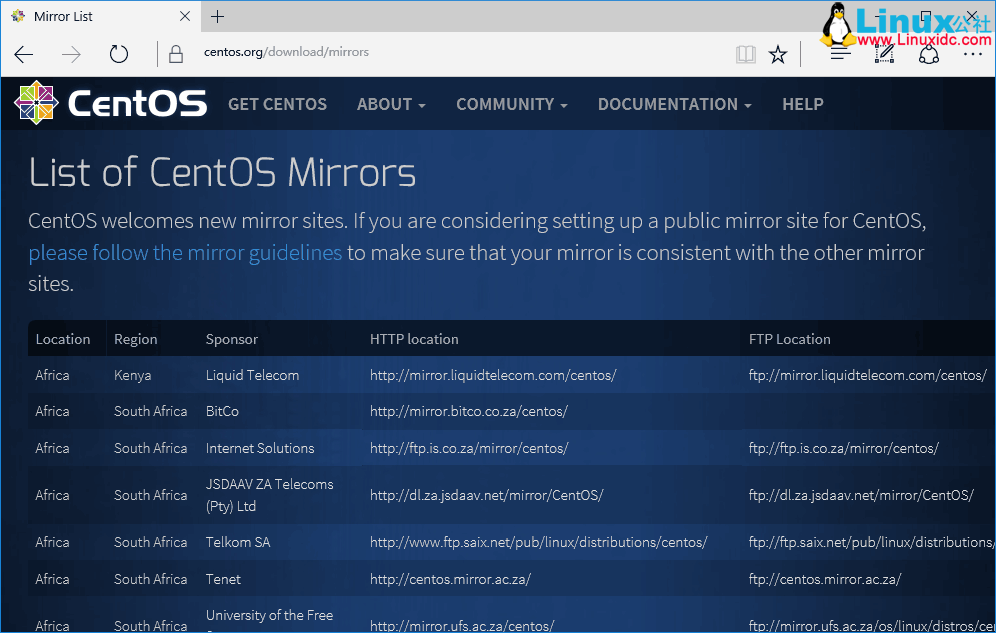Go to the HELP menu item
Screen dimensions: 996x633
802,104
